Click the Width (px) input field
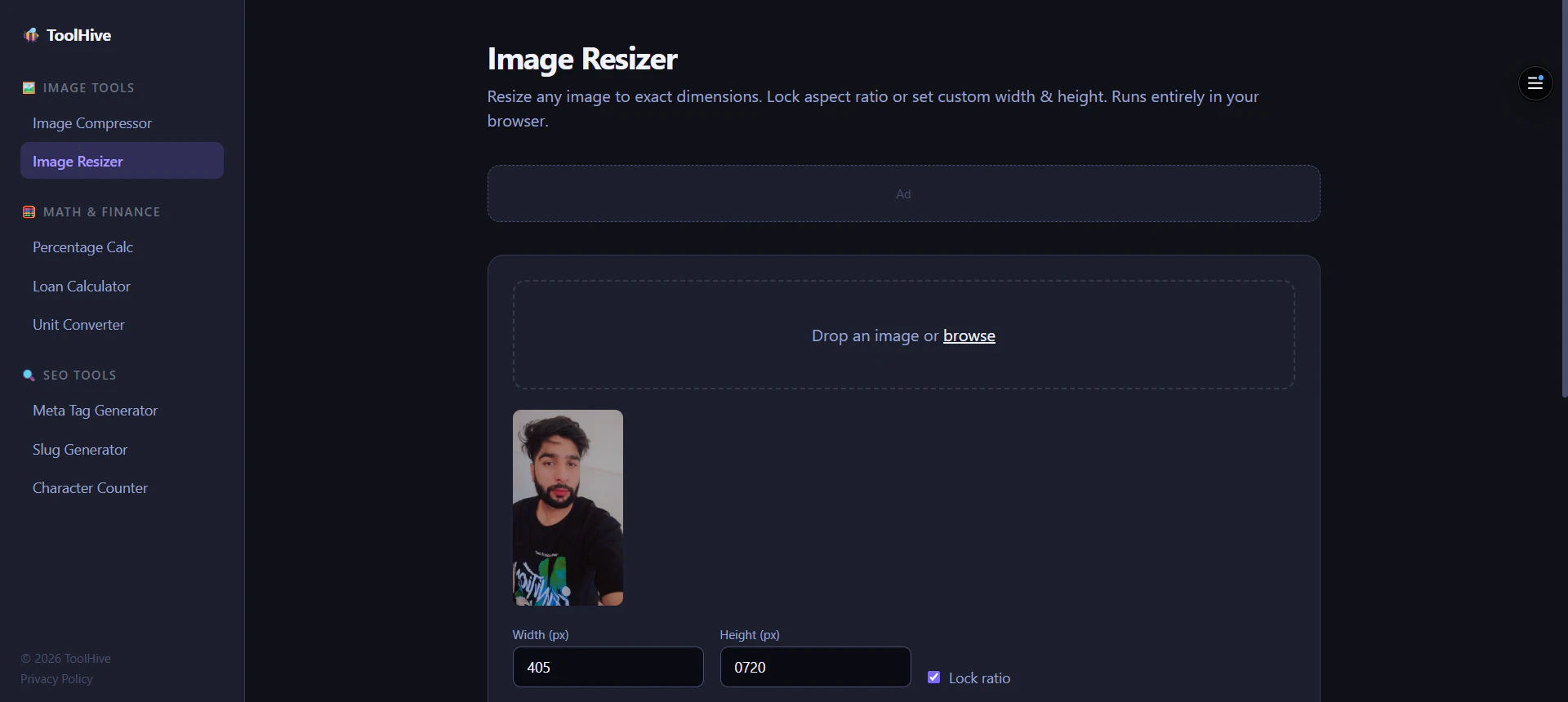Screen dimensions: 1568x702 (608, 667)
